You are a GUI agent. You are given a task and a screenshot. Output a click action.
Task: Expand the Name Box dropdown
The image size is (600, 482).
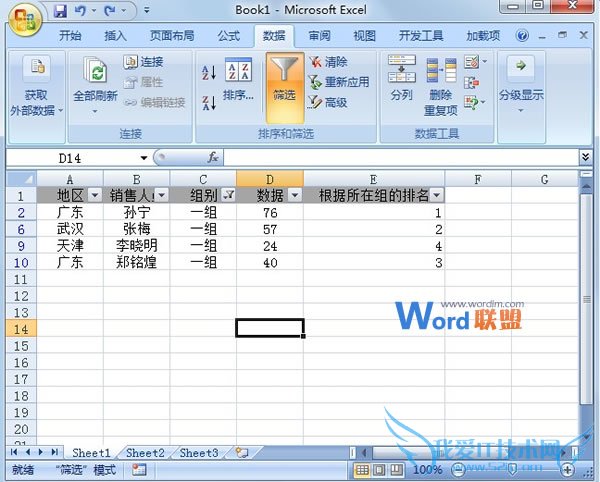144,158
